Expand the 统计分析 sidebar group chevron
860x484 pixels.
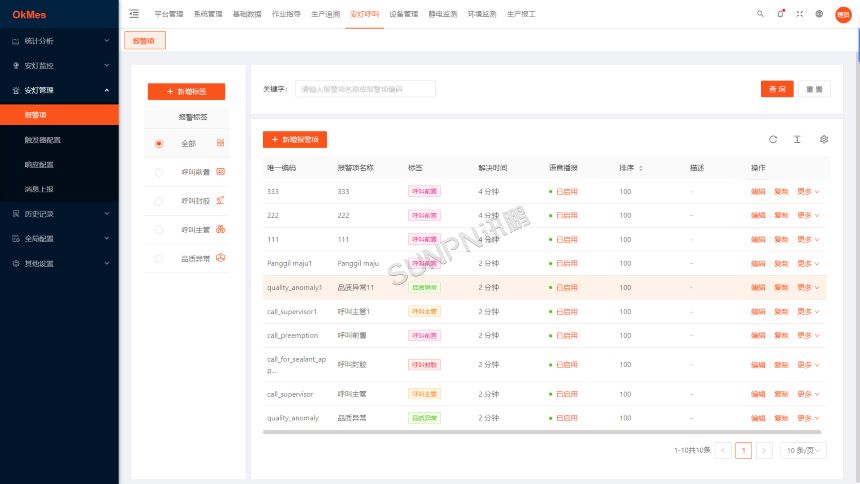click(x=106, y=41)
